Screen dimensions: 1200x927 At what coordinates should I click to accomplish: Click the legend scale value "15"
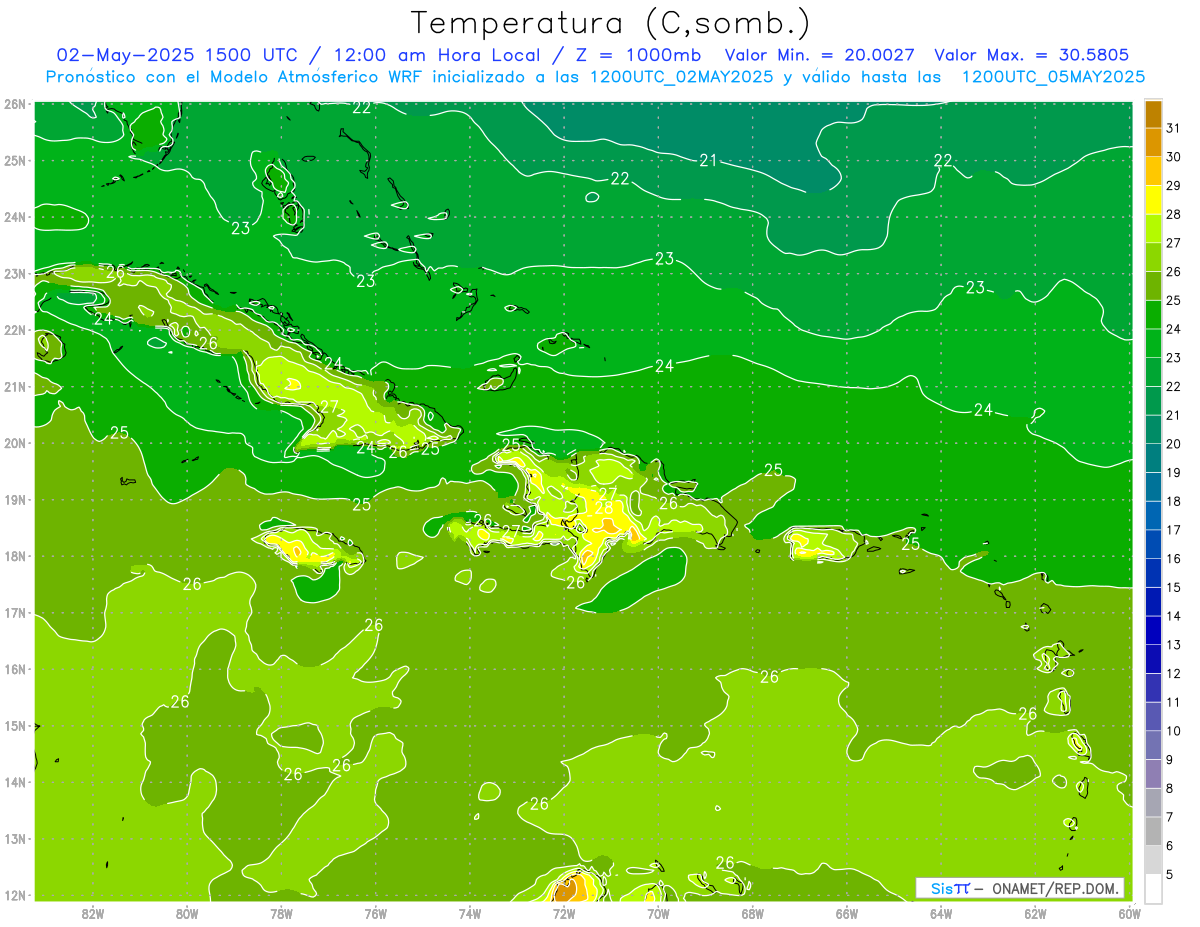[1174, 588]
